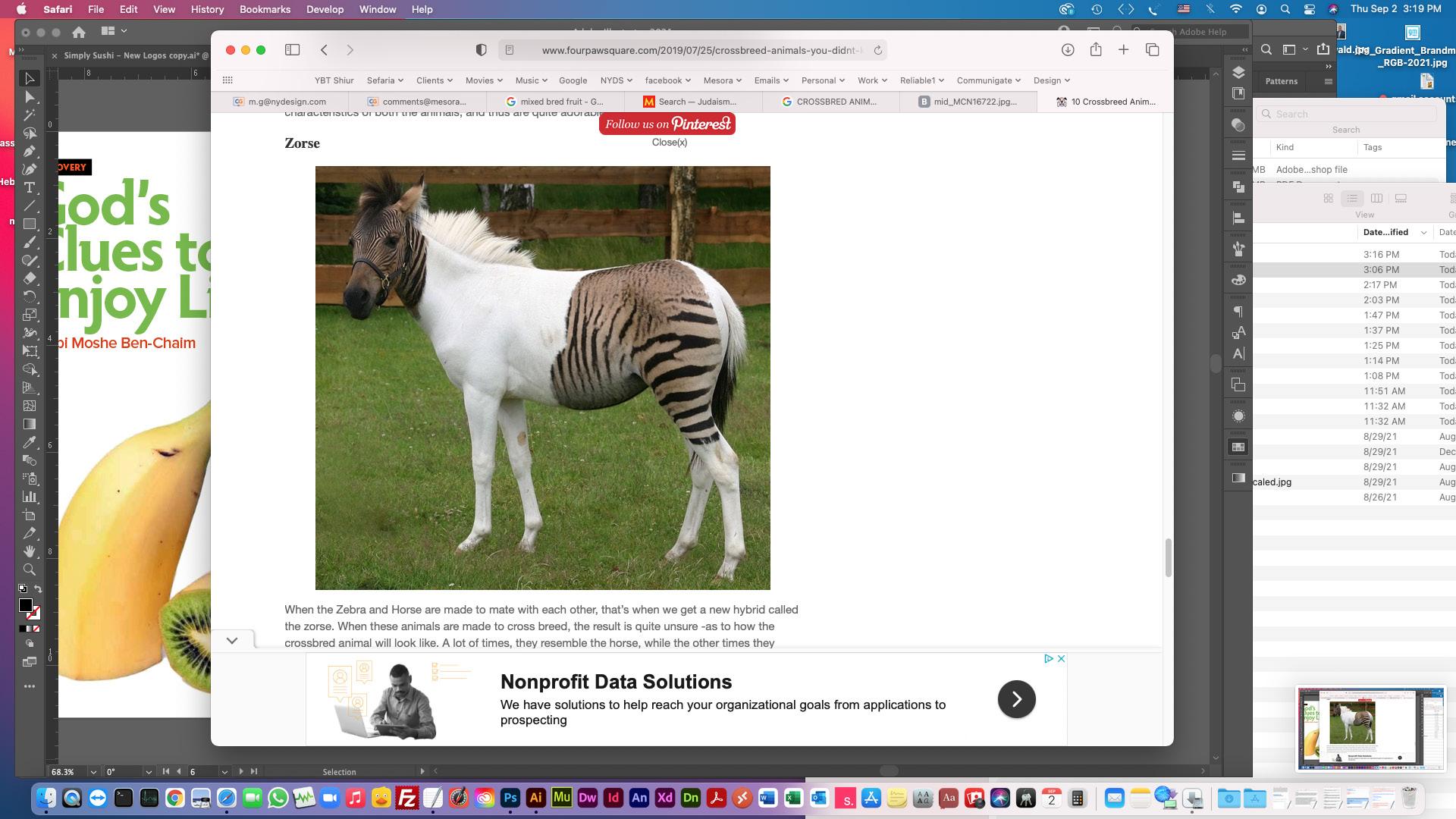Select the Eyedropper tool

[x=30, y=442]
